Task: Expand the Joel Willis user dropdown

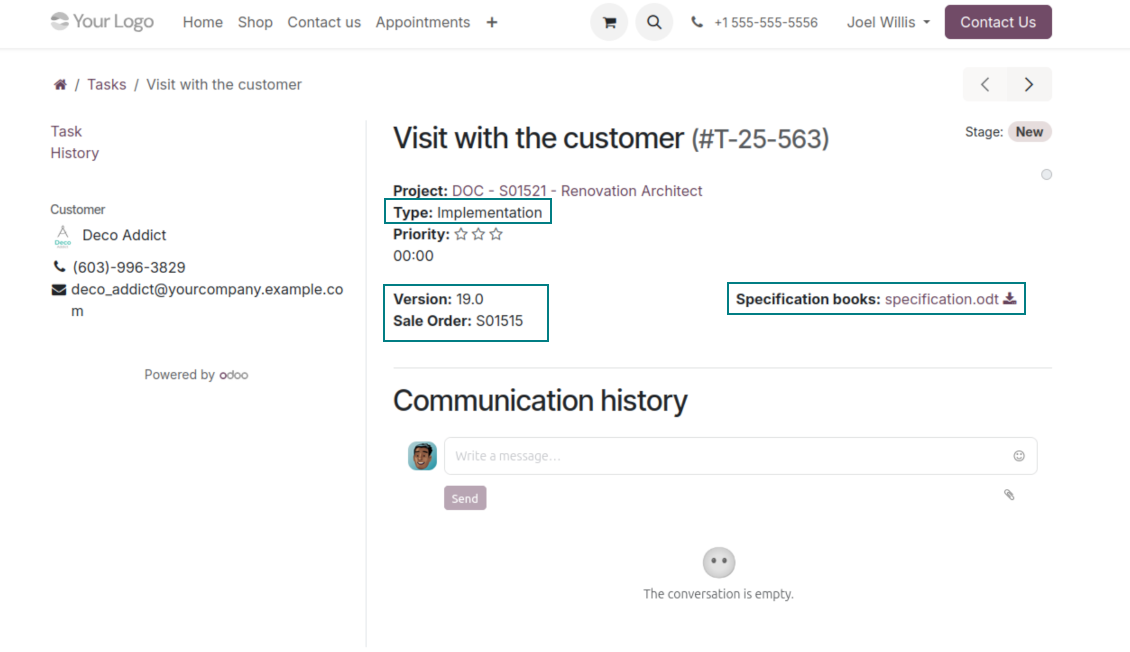Action: (x=888, y=22)
